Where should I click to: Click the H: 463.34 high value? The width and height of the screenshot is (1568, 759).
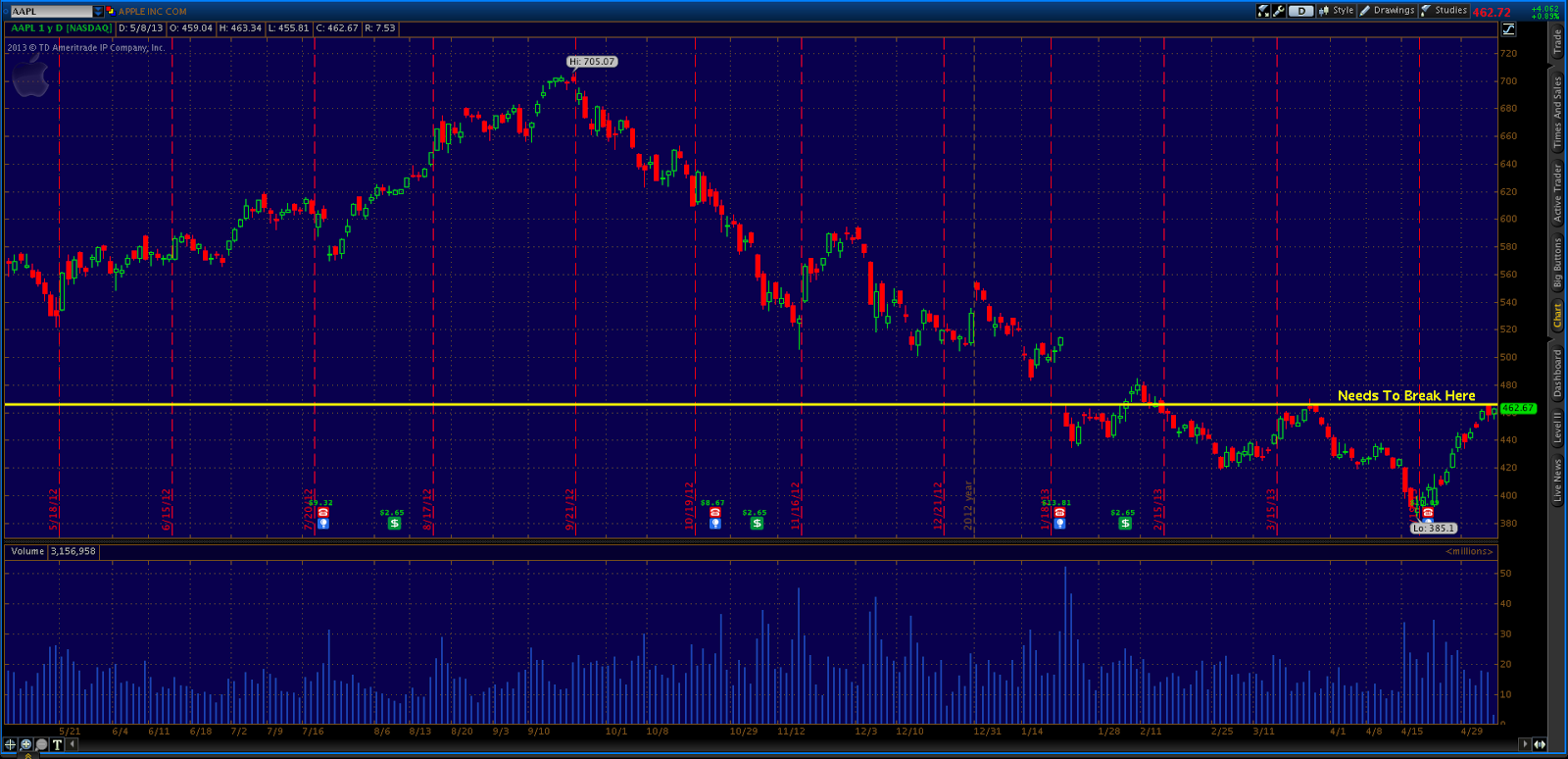click(240, 28)
